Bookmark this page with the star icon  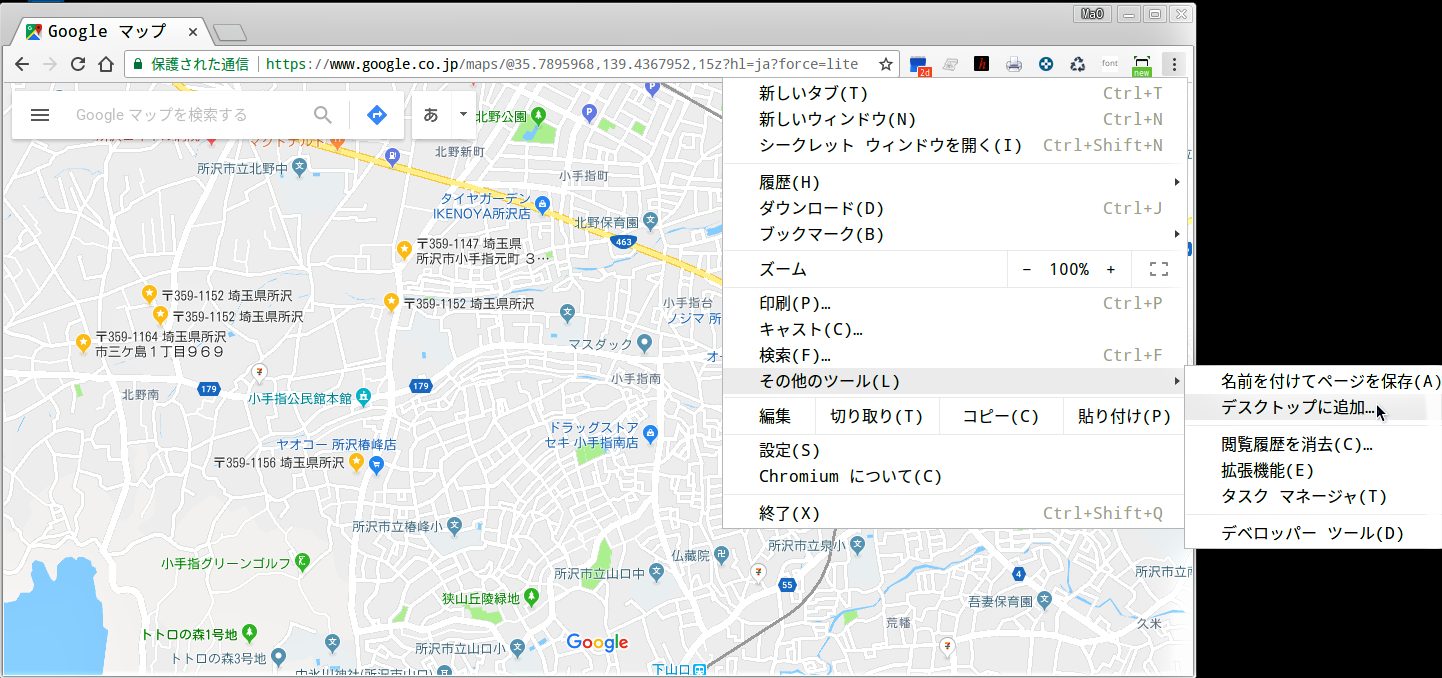click(885, 64)
